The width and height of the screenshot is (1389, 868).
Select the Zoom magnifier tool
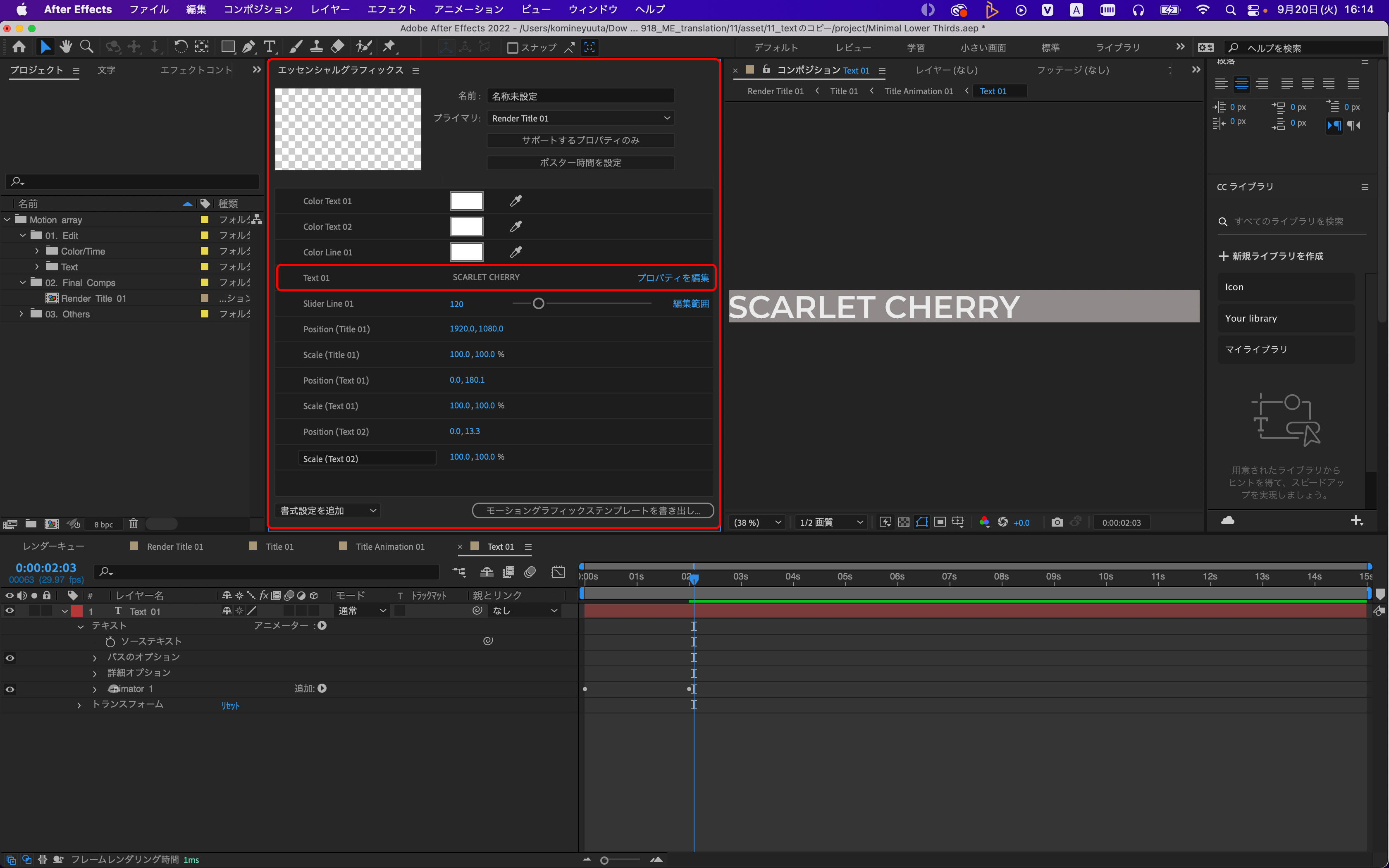pyautogui.click(x=87, y=47)
